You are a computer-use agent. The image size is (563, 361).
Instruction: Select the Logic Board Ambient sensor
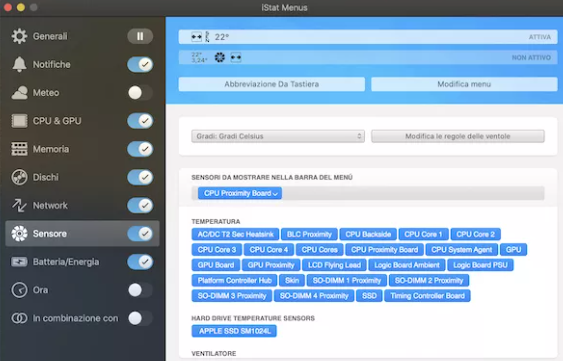tap(407, 265)
